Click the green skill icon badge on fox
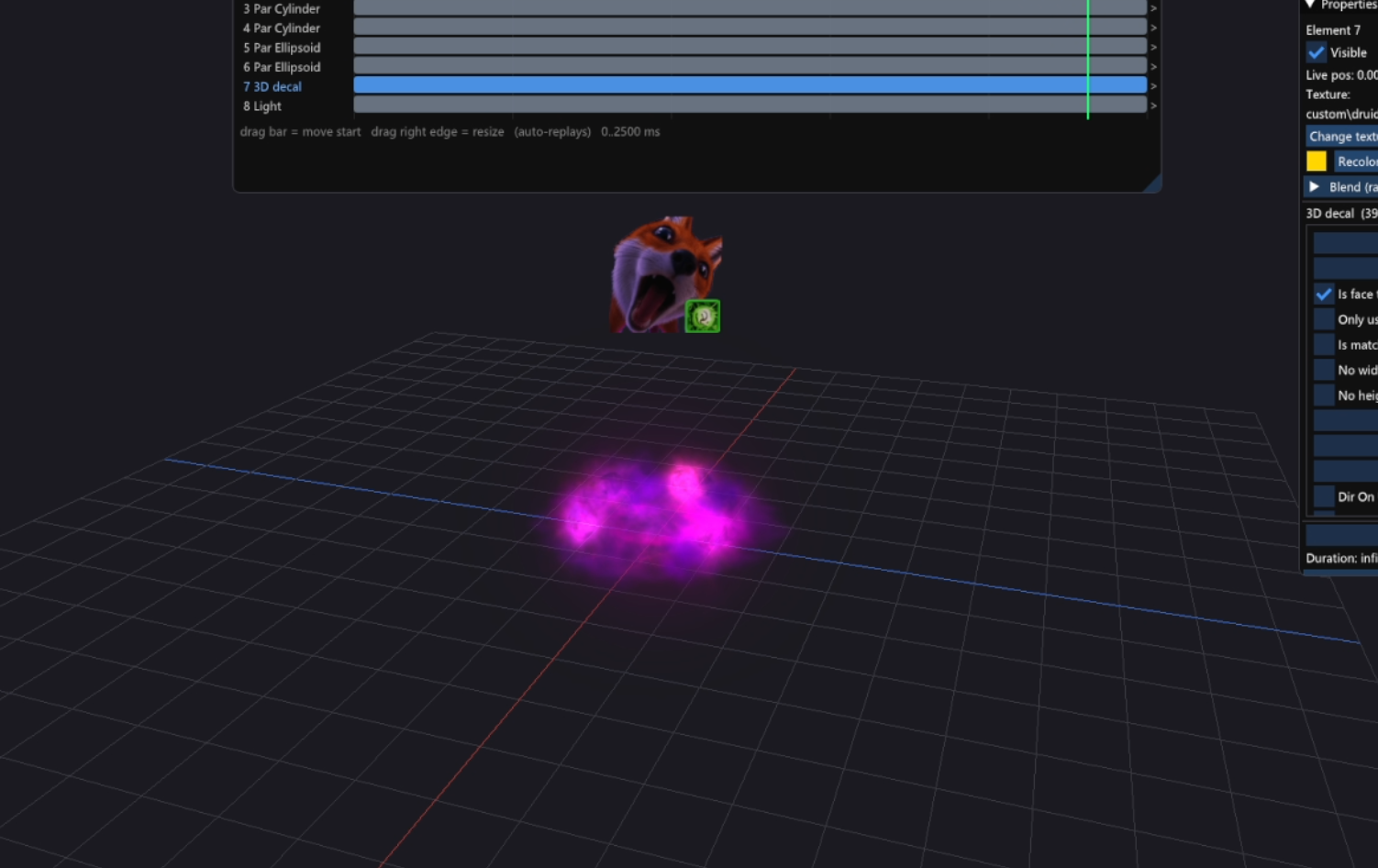Viewport: 1378px width, 868px height. (x=703, y=316)
